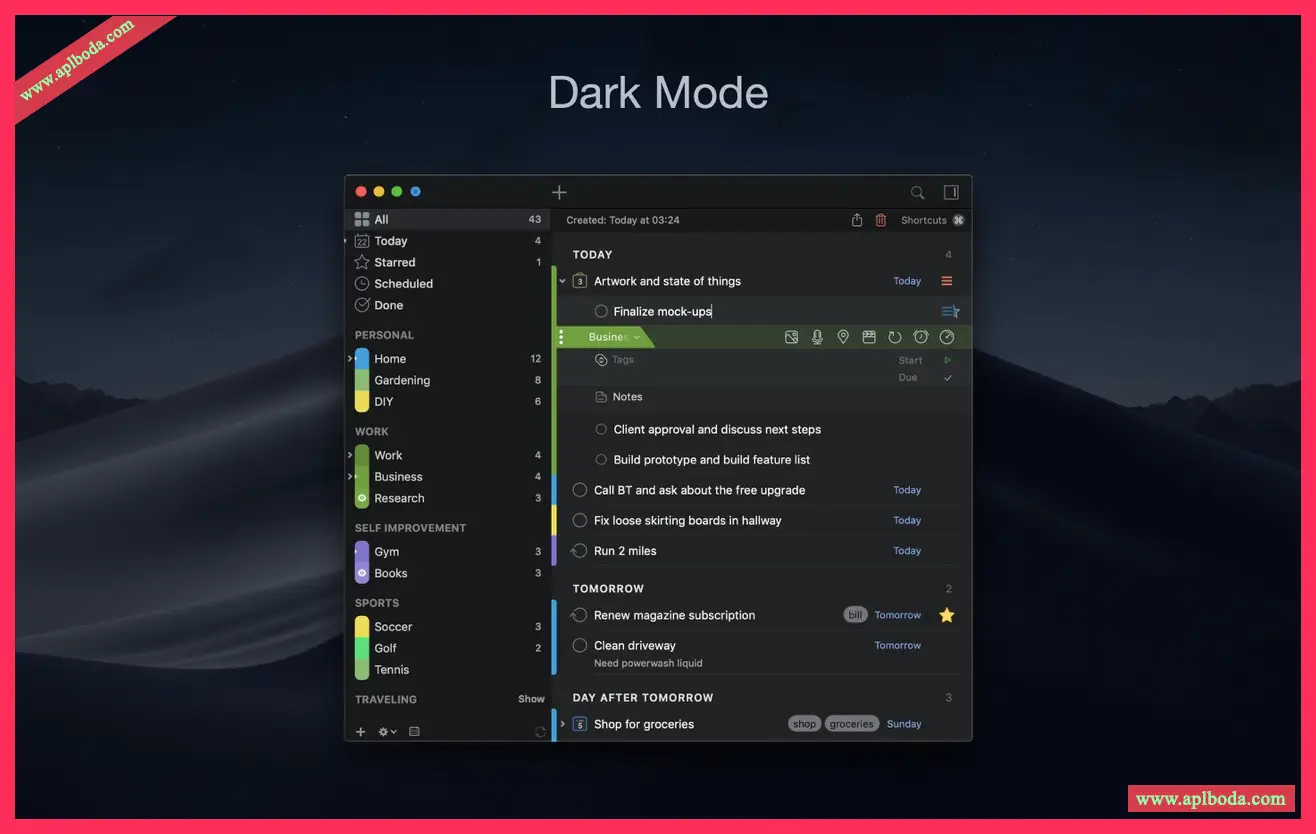This screenshot has width=1316, height=834.
Task: Click the Need powerwash liquid note
Action: click(x=648, y=663)
